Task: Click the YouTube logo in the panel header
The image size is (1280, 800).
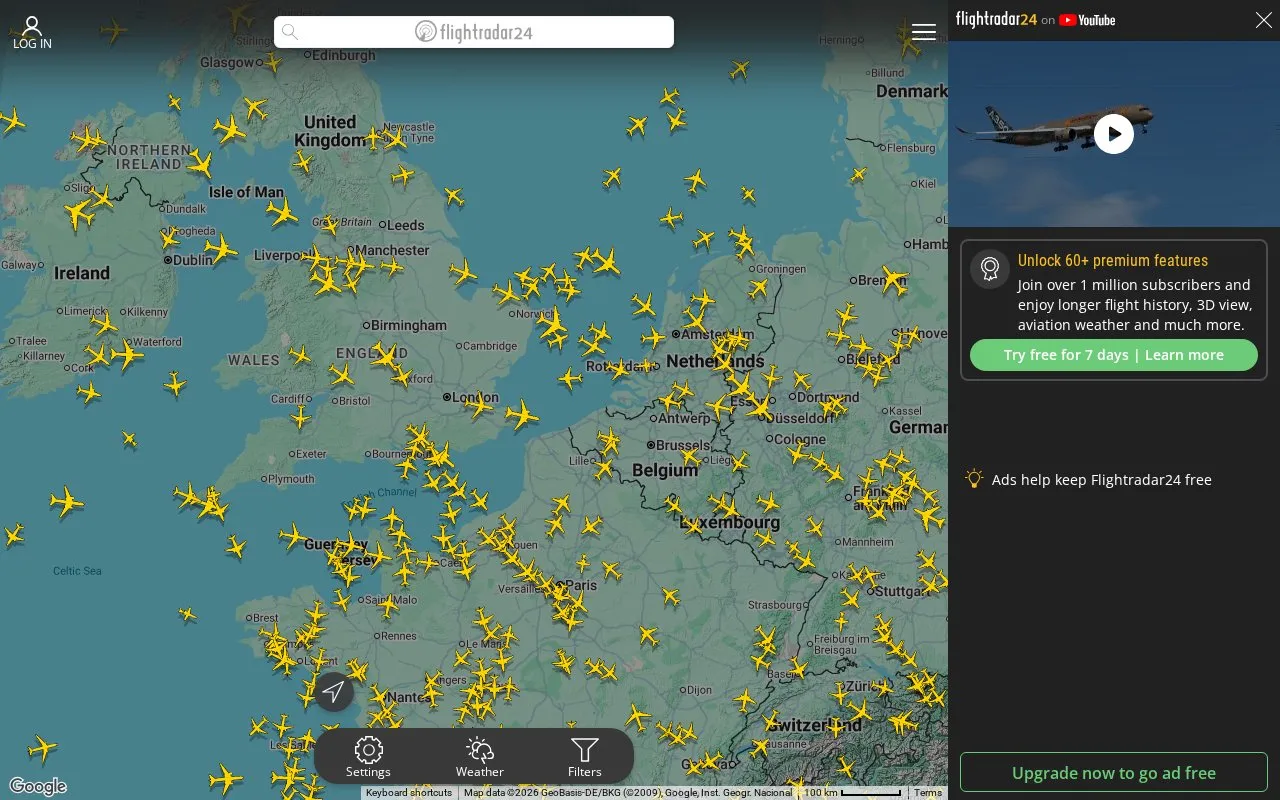Action: pyautogui.click(x=1087, y=20)
